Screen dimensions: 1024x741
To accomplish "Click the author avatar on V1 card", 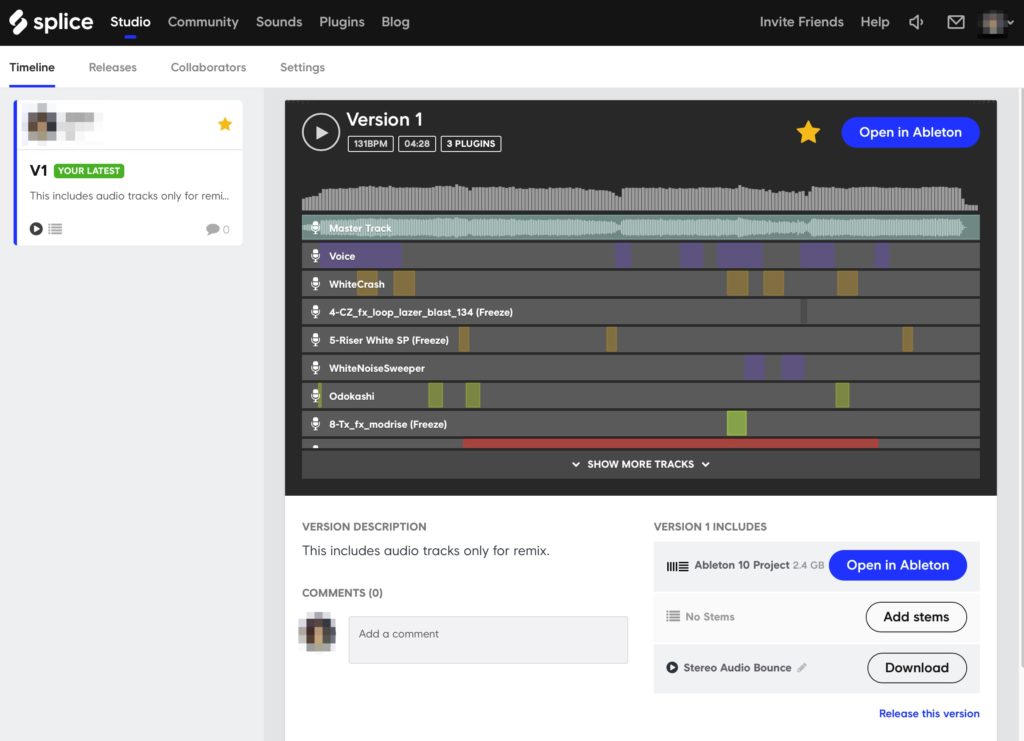I will point(42,123).
